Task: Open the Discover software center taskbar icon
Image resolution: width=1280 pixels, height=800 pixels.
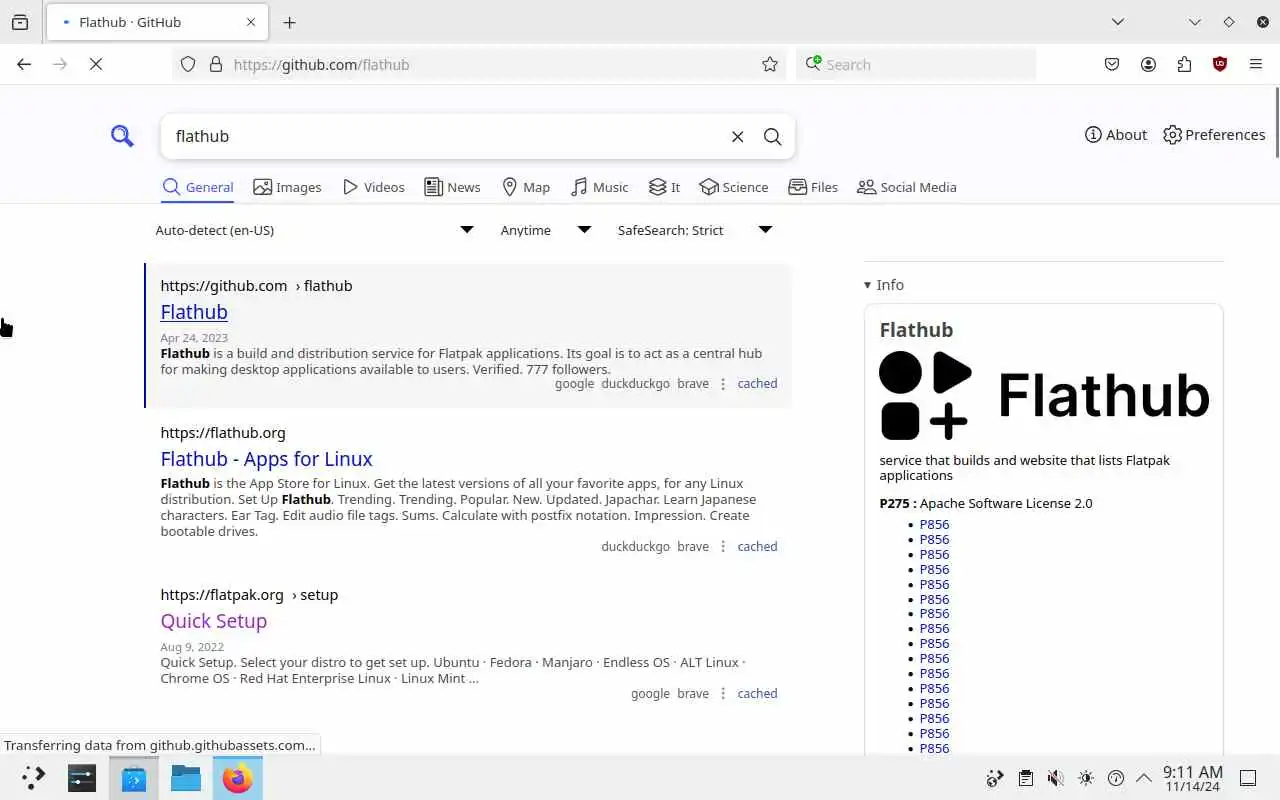Action: (x=134, y=777)
